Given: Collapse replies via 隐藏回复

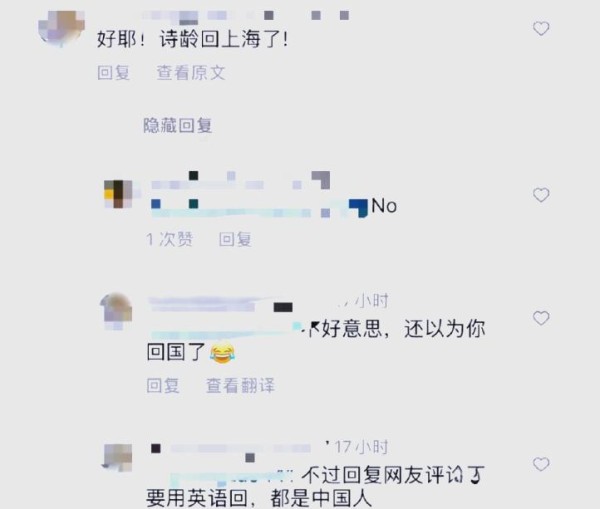Looking at the screenshot, I should click(178, 126).
